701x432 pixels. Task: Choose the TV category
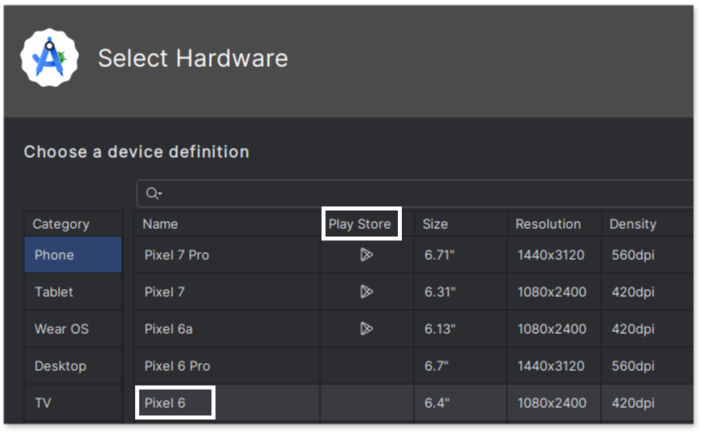click(43, 403)
